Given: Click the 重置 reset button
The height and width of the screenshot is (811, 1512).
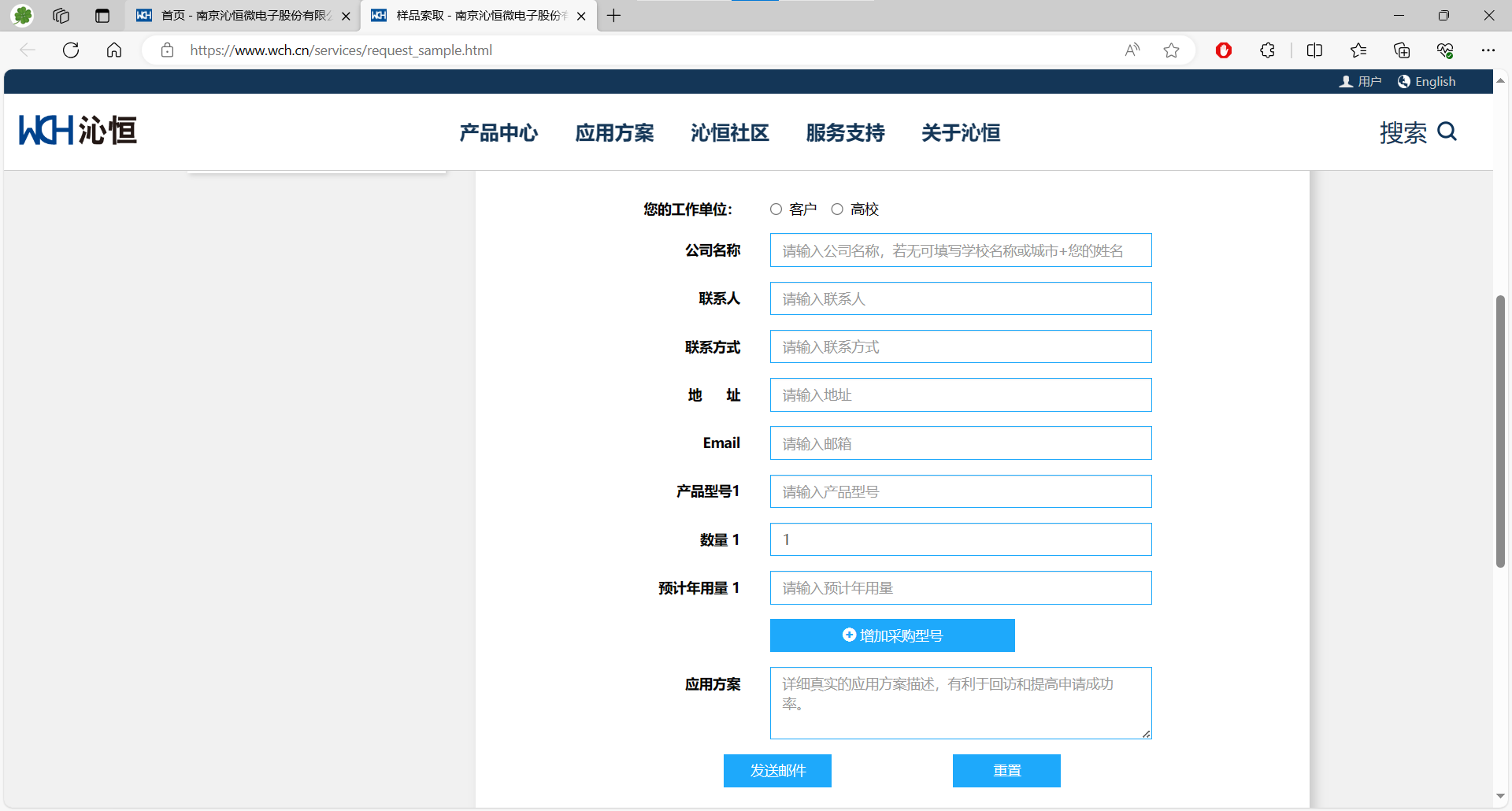Looking at the screenshot, I should (x=1006, y=771).
